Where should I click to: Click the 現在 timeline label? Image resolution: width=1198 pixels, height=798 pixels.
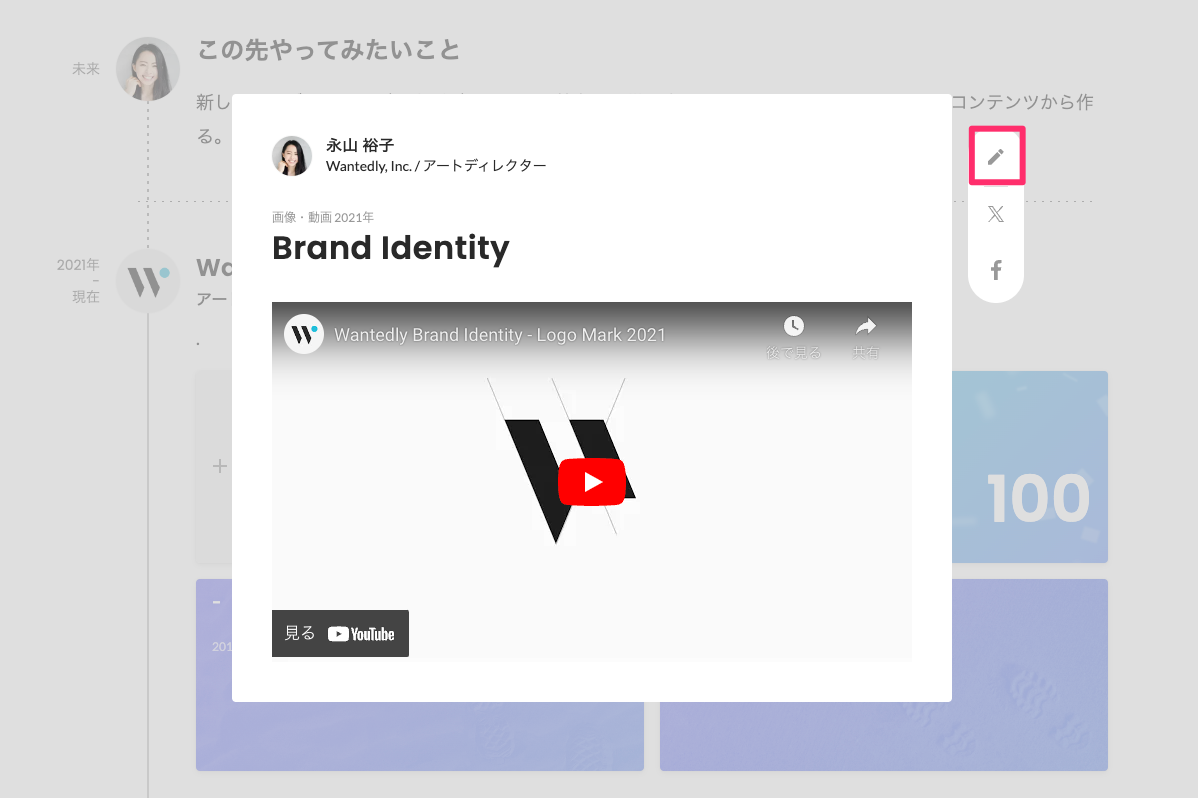pyautogui.click(x=86, y=297)
